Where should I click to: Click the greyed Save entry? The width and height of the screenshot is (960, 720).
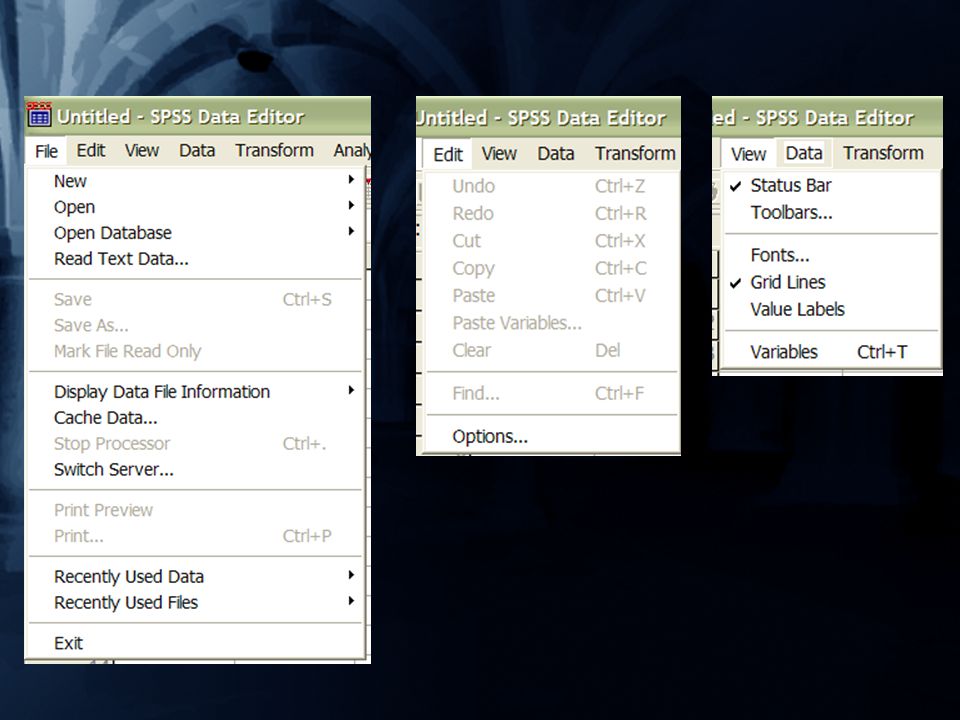click(x=196, y=299)
